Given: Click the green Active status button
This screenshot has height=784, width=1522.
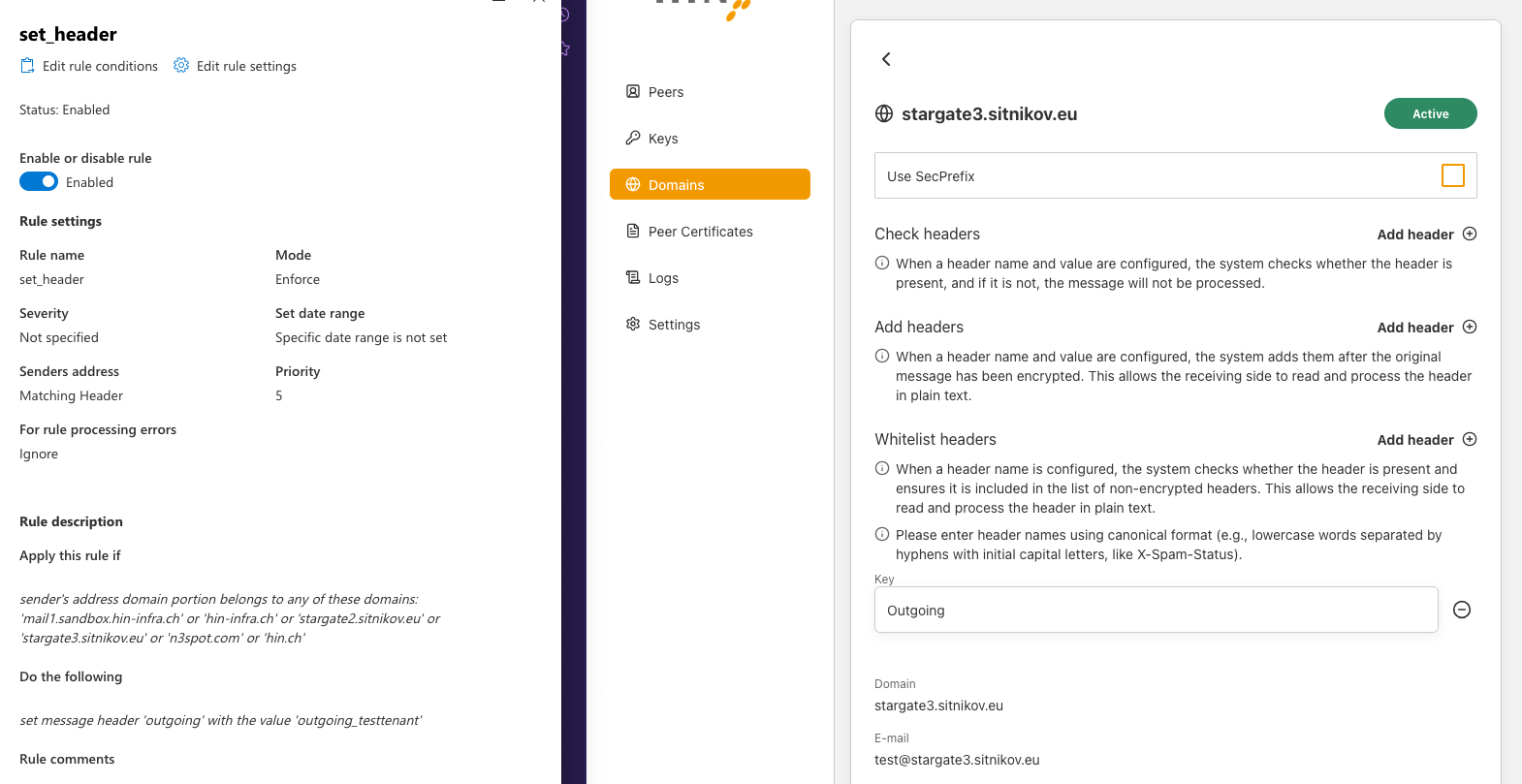Looking at the screenshot, I should (x=1430, y=113).
